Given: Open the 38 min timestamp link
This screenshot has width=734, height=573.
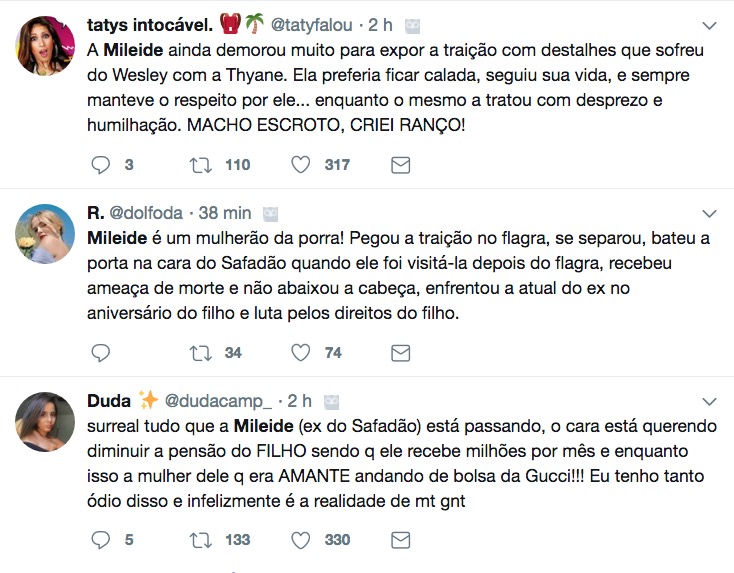Looking at the screenshot, I should [x=224, y=213].
